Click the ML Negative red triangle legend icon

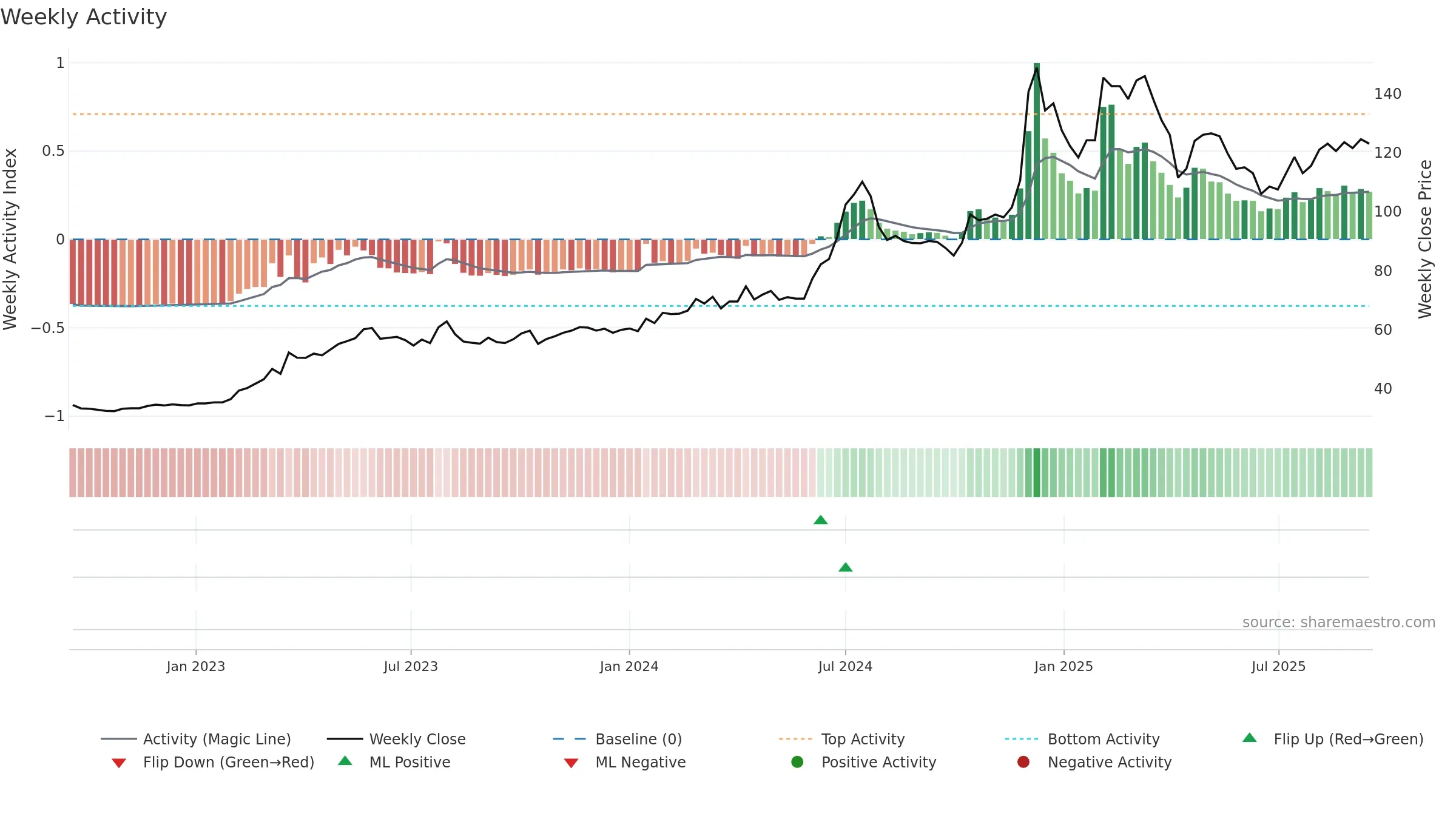click(x=571, y=763)
